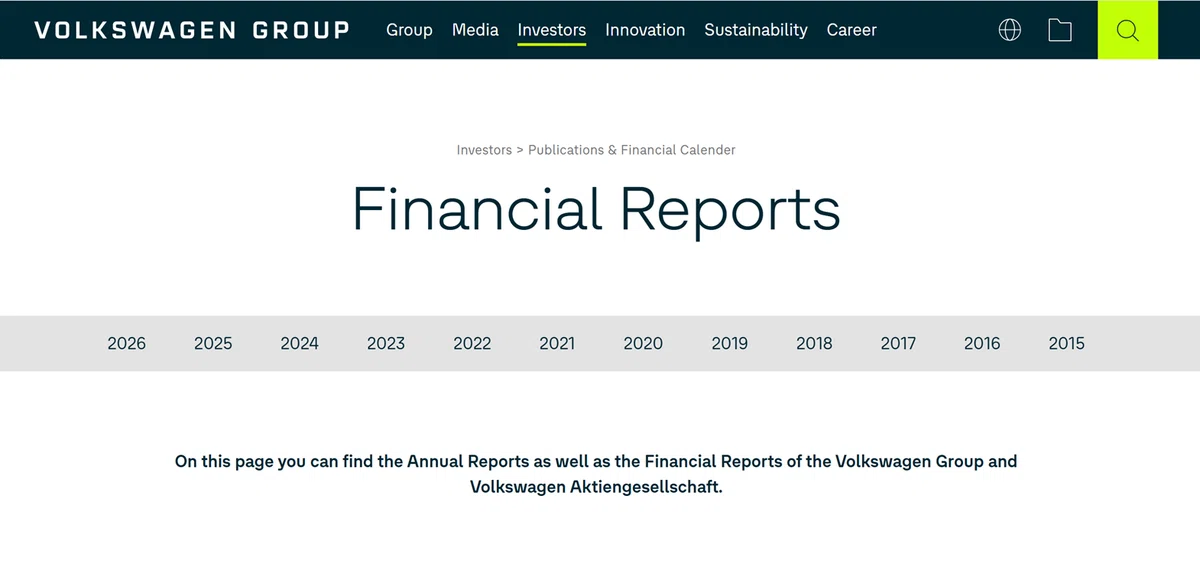This screenshot has width=1200, height=563.
Task: View the 2016 reports tab
Action: (982, 343)
